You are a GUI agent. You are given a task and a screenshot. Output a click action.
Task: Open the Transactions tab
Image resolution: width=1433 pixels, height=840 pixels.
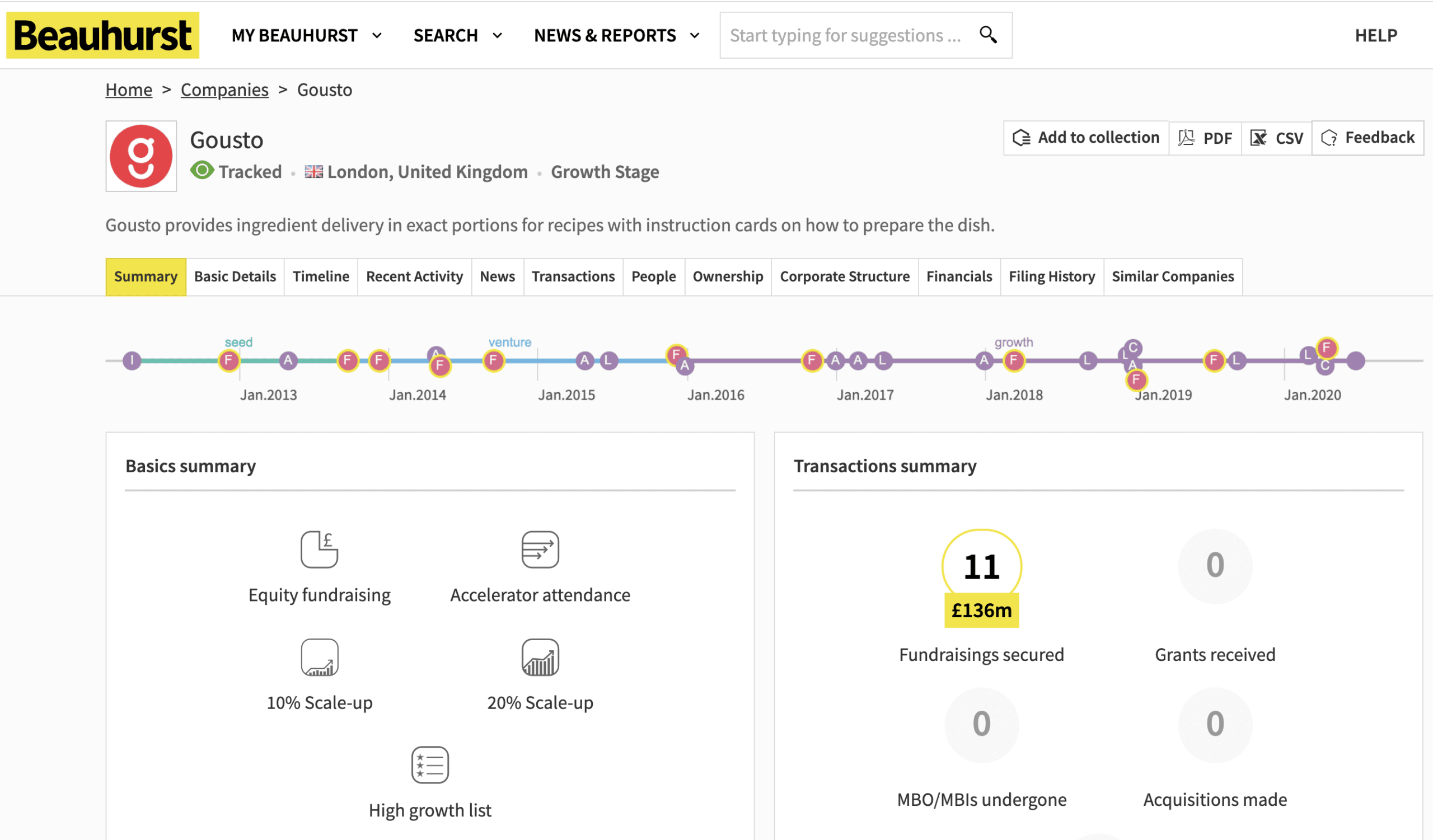(x=573, y=277)
